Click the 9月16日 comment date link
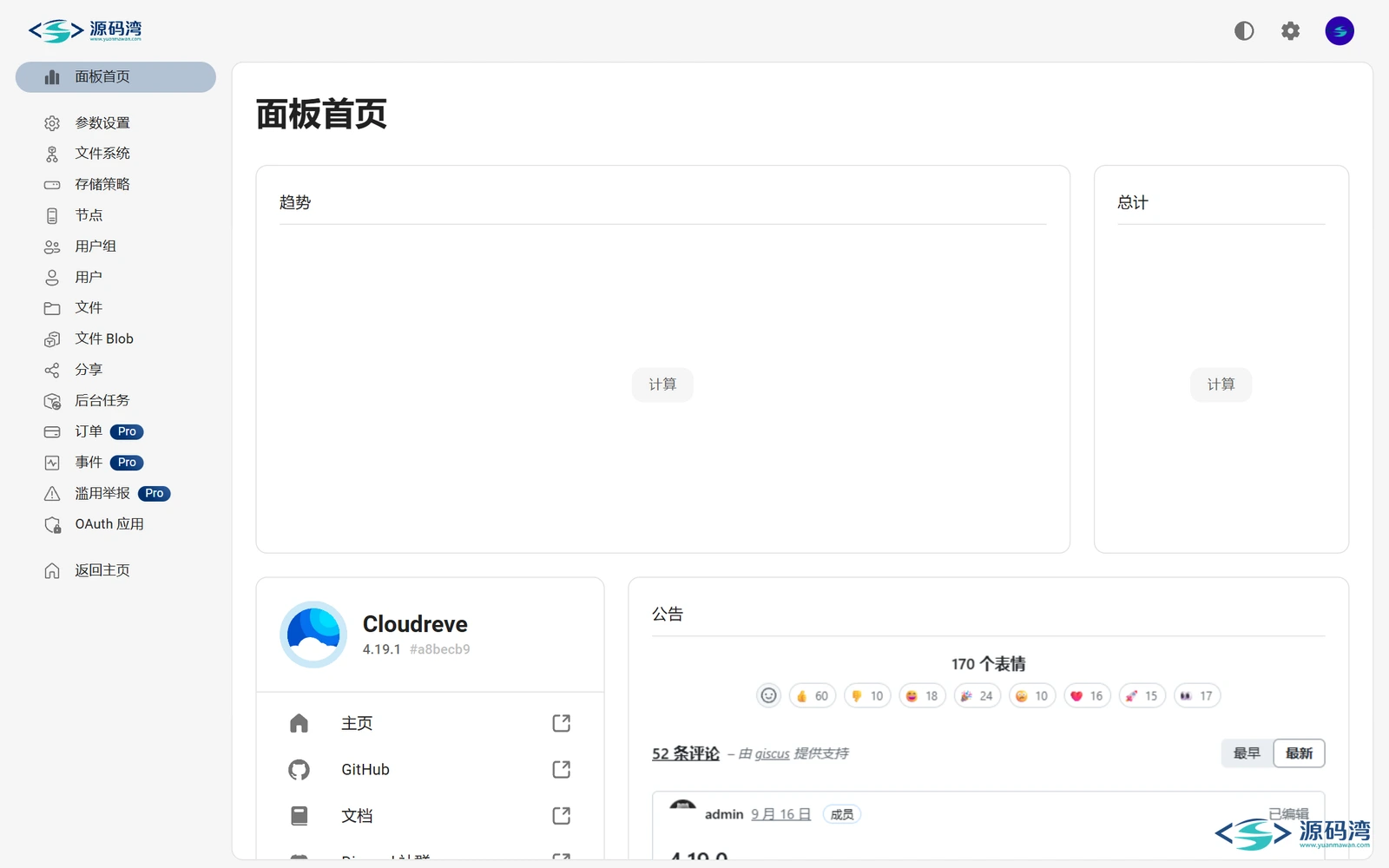 tap(780, 814)
